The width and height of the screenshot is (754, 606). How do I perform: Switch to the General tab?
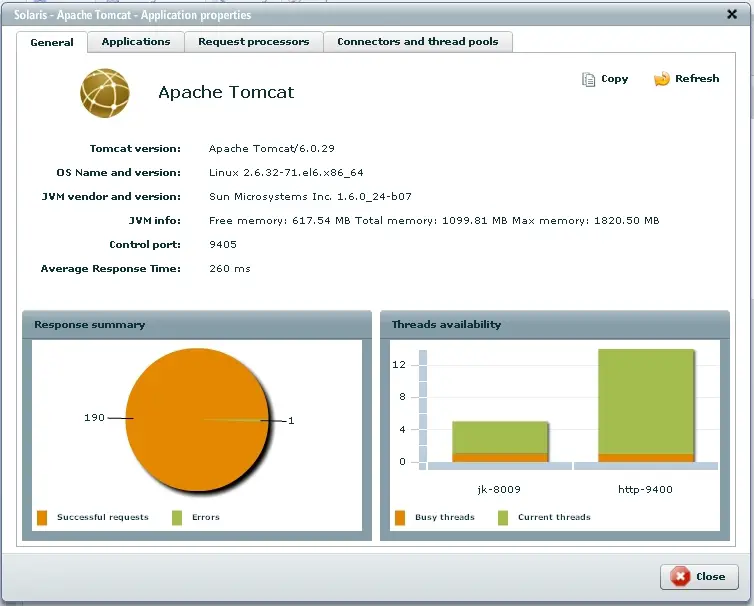[x=52, y=42]
